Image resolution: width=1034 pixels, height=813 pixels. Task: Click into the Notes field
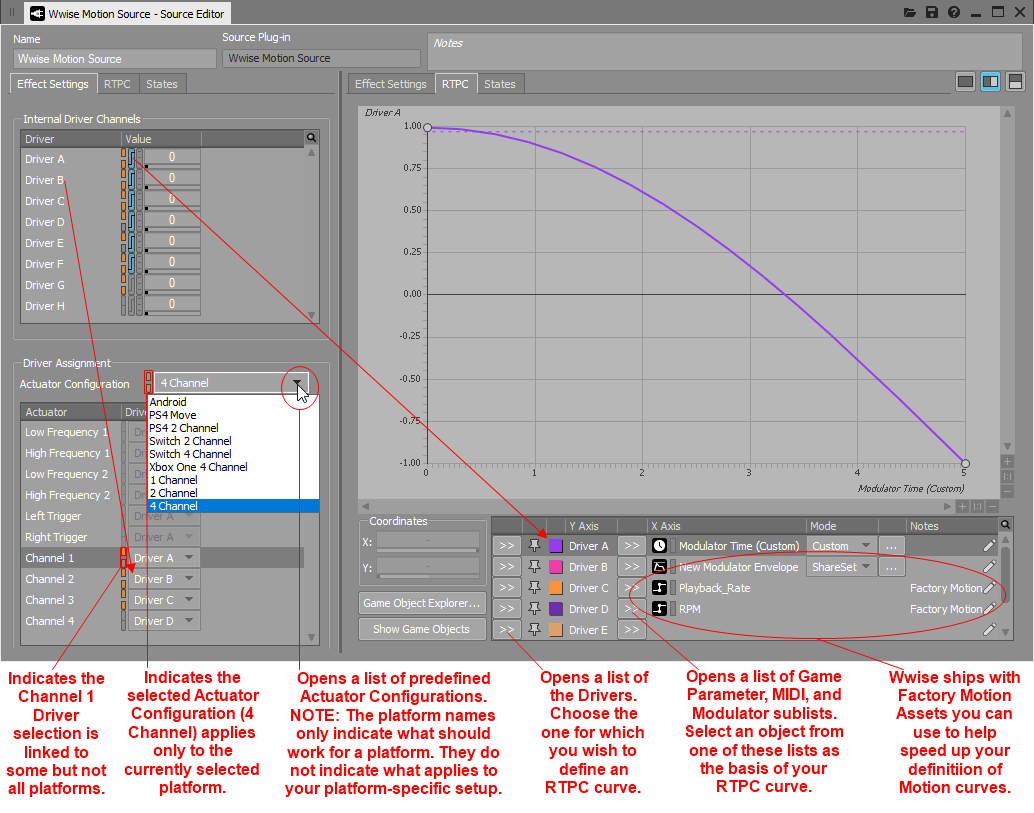tap(725, 52)
